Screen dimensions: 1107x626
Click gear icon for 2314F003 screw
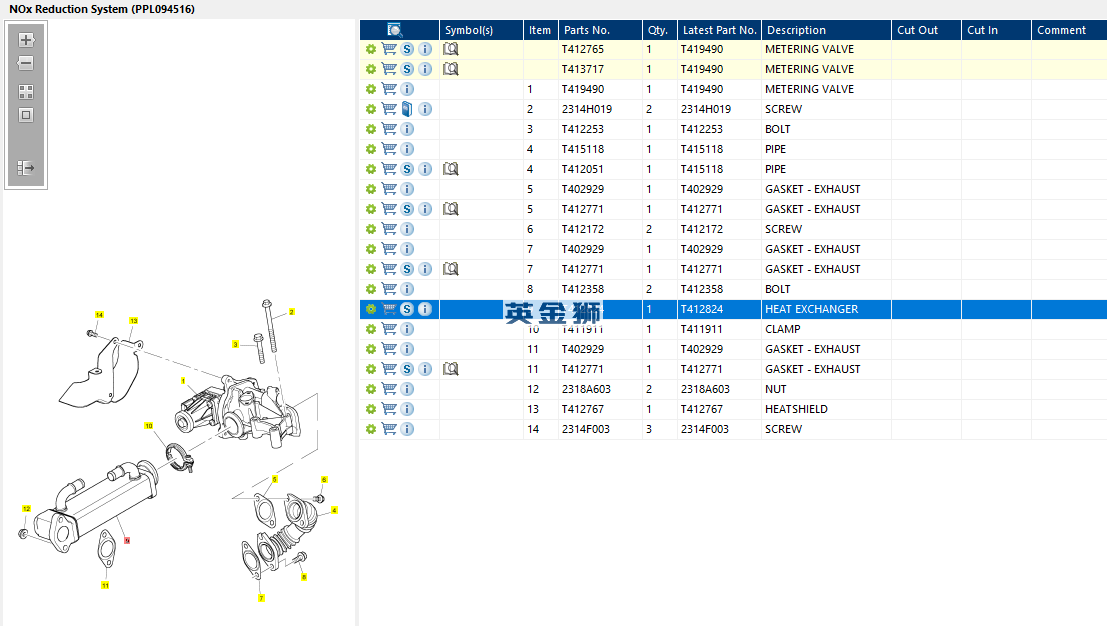coord(371,429)
